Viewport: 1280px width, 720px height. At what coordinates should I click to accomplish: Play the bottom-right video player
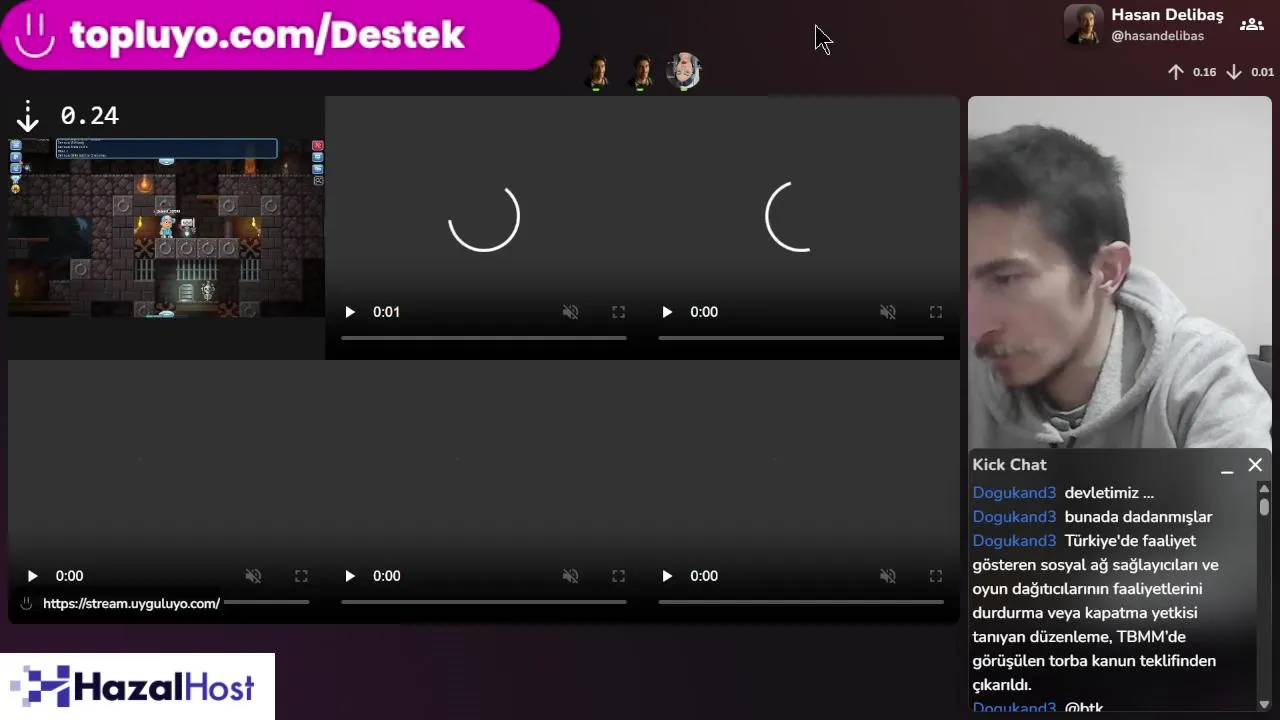pyautogui.click(x=667, y=576)
